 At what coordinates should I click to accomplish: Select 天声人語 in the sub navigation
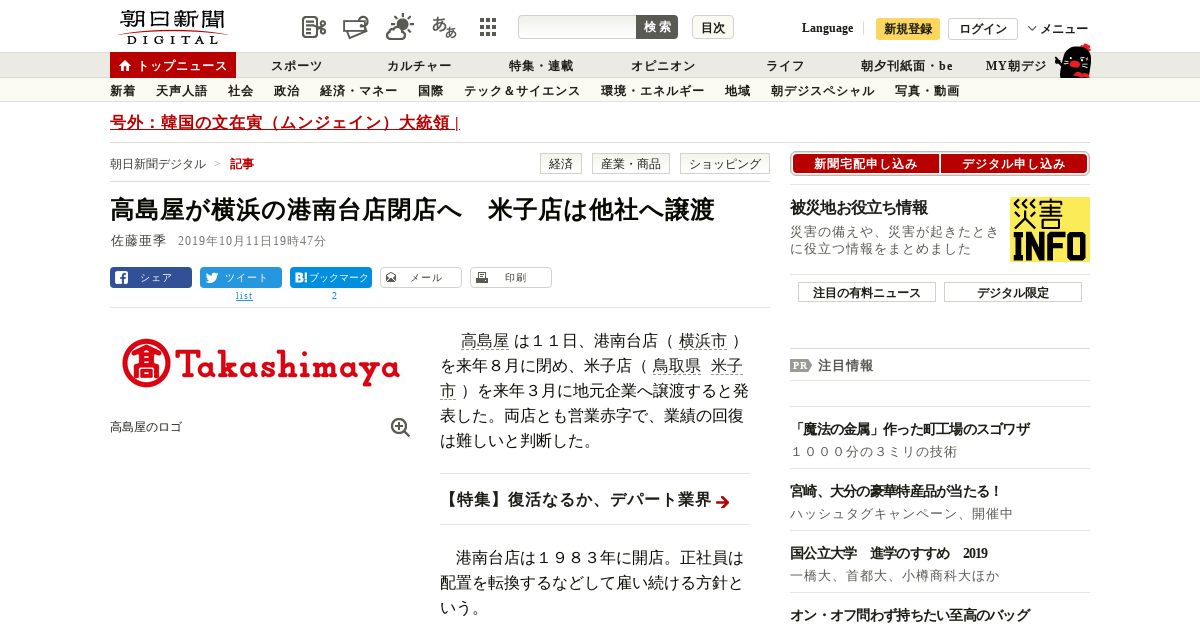click(x=182, y=91)
